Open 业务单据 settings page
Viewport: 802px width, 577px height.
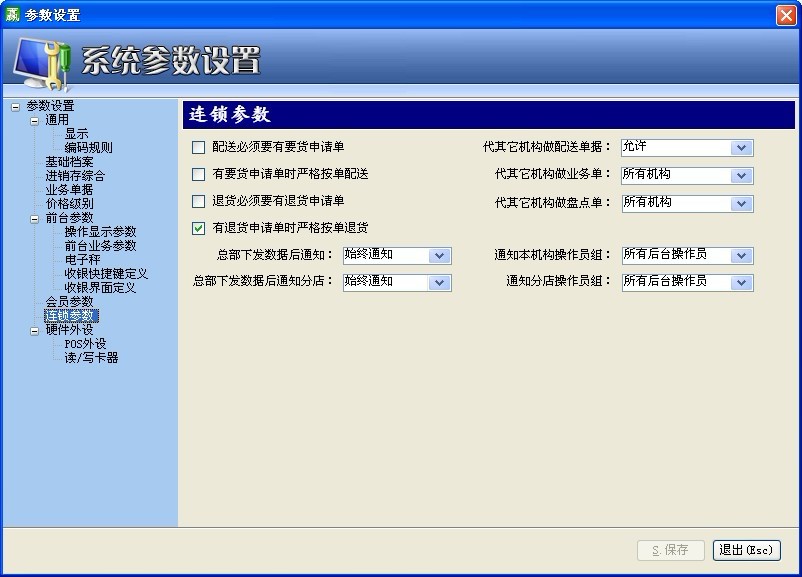click(x=70, y=190)
